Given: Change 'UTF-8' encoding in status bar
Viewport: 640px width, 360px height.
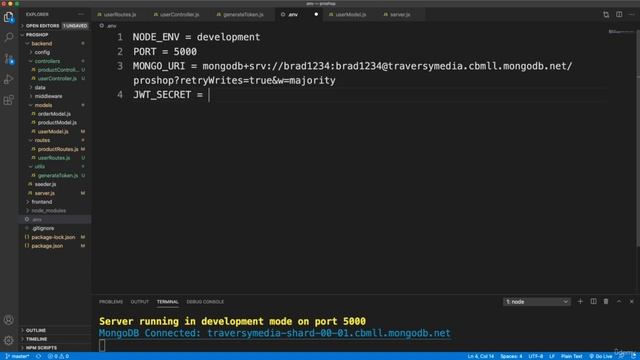Looking at the screenshot, I should point(536,356).
